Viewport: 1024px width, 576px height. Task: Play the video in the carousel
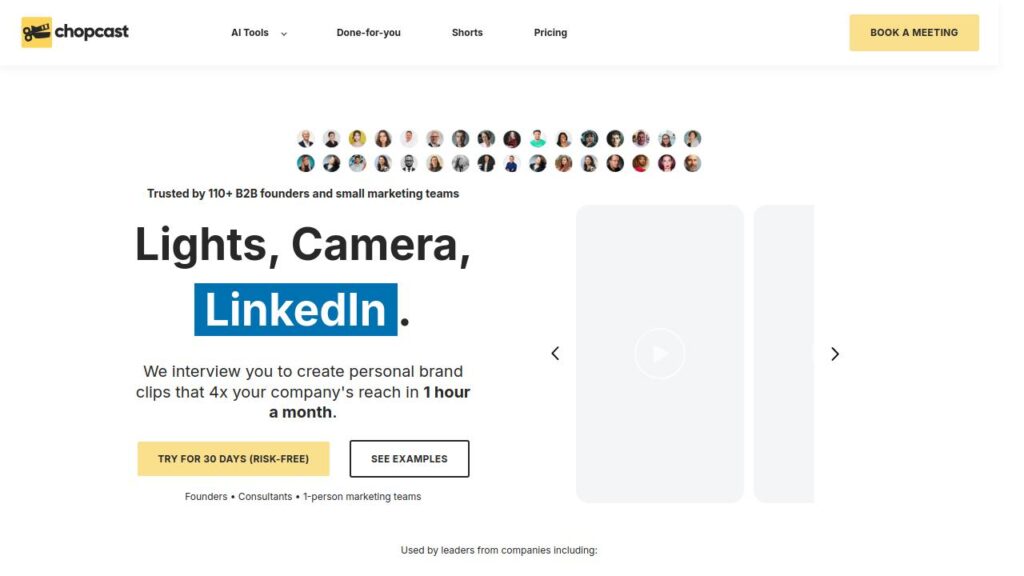[x=659, y=354]
